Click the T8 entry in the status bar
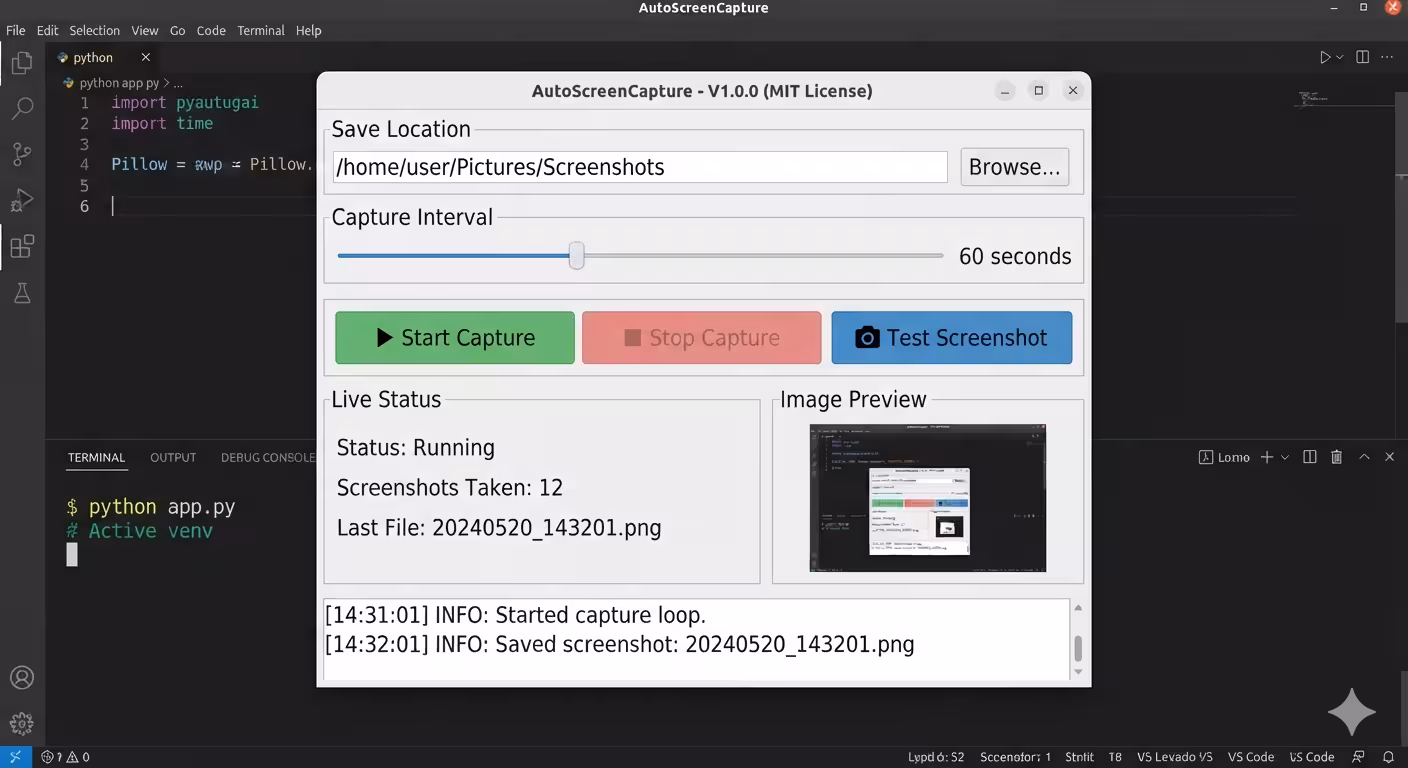The width and height of the screenshot is (1408, 768). [1115, 757]
